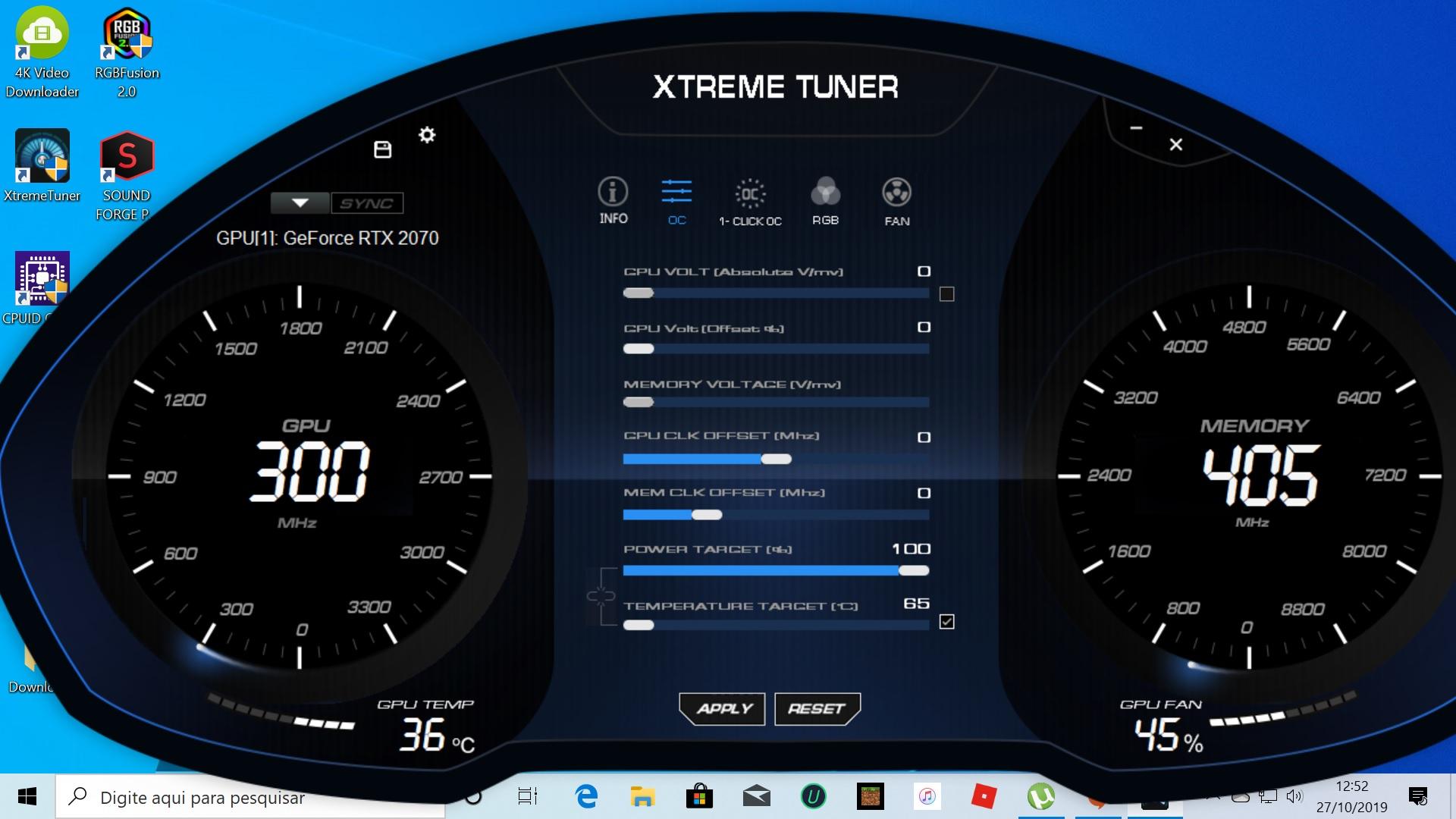This screenshot has width=1456, height=819.
Task: Click the MEM CLK OFFSET value
Action: (x=924, y=494)
